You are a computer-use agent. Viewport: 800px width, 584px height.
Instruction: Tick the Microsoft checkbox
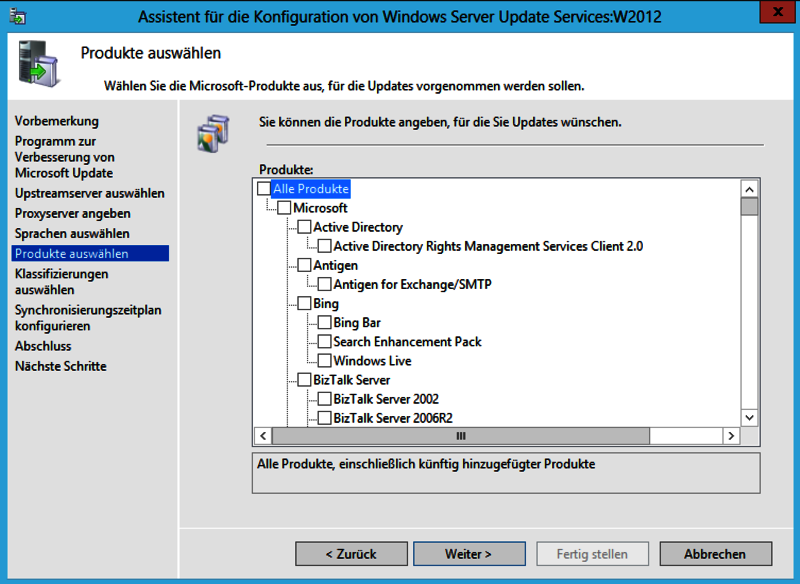click(x=284, y=208)
